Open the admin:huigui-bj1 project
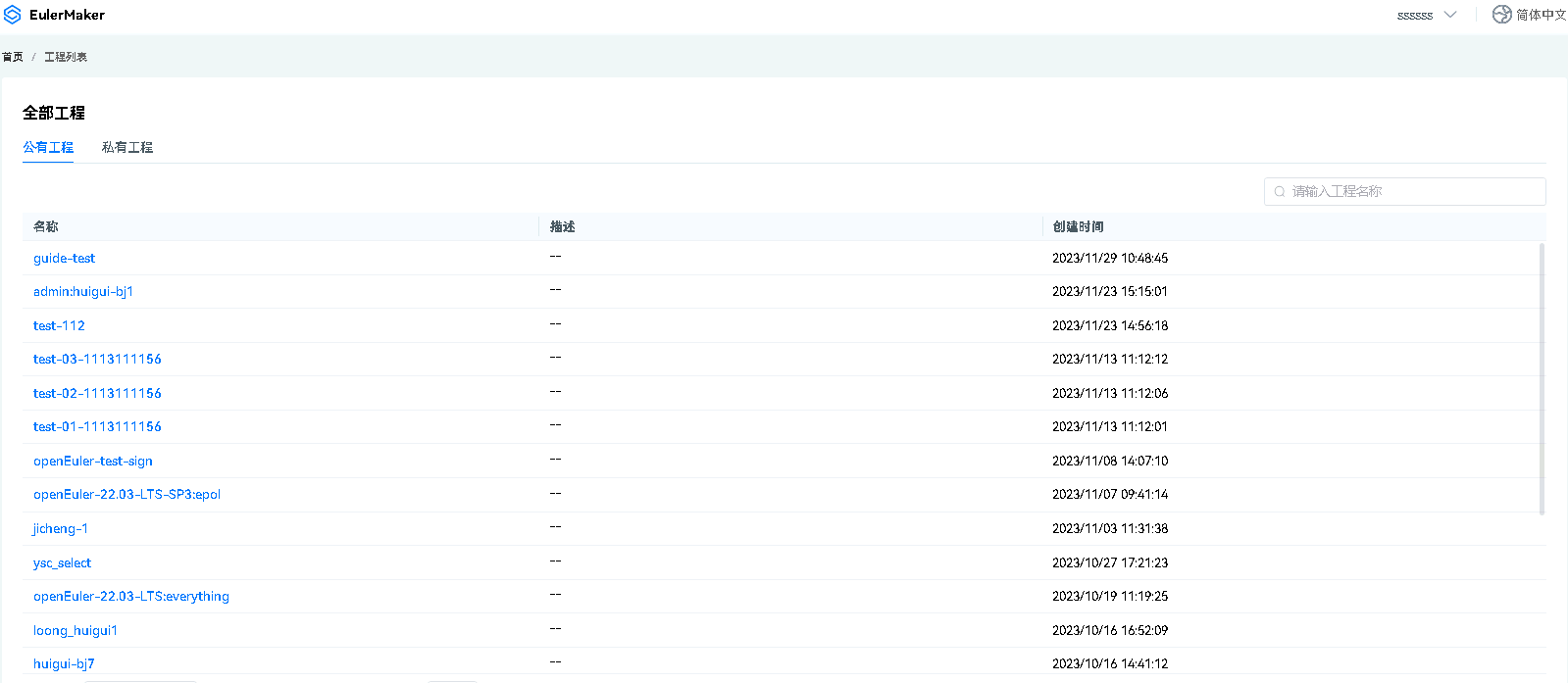This screenshot has width=1568, height=683. click(x=83, y=292)
